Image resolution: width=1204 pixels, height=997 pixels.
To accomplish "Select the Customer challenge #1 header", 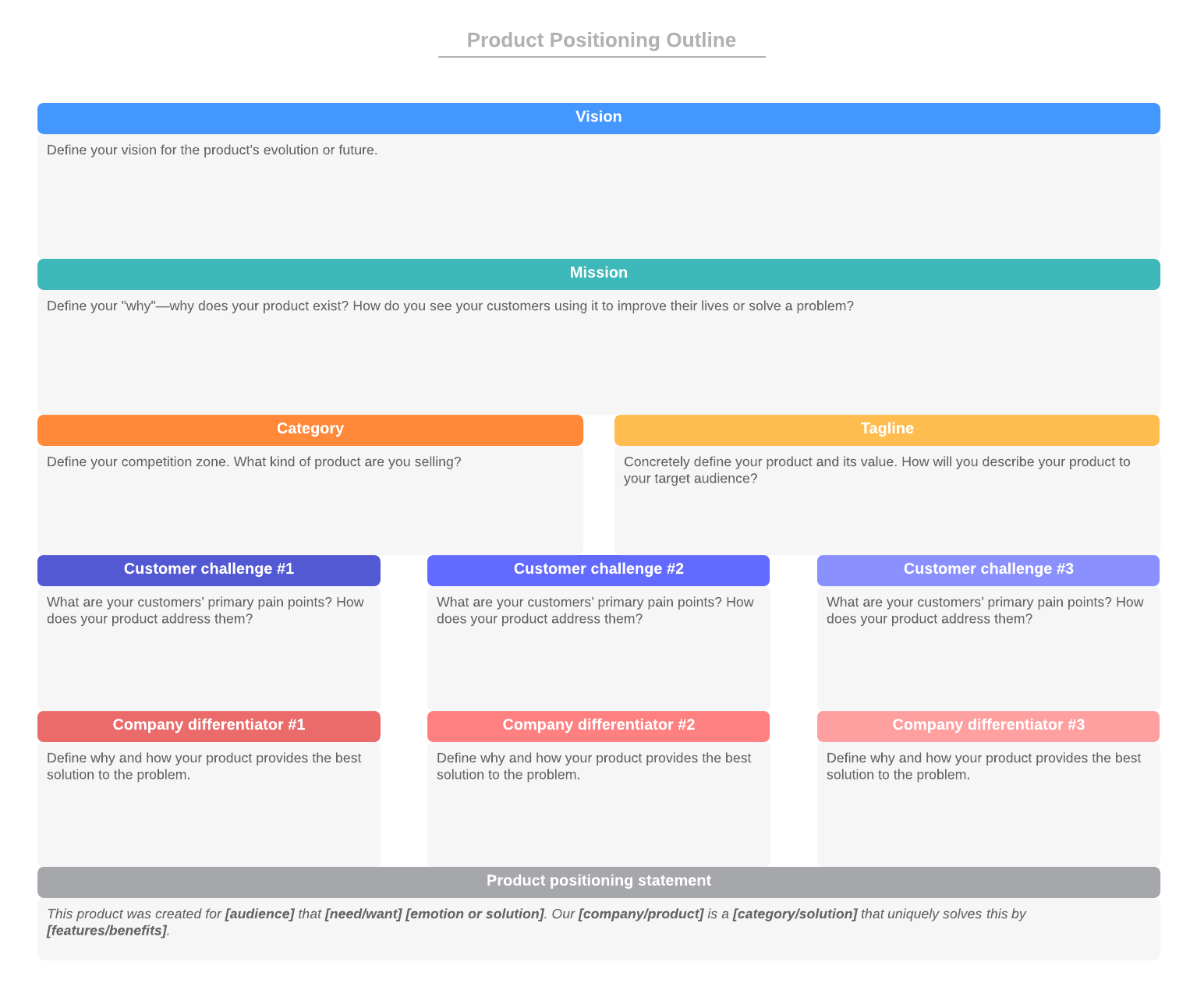I will (x=208, y=570).
